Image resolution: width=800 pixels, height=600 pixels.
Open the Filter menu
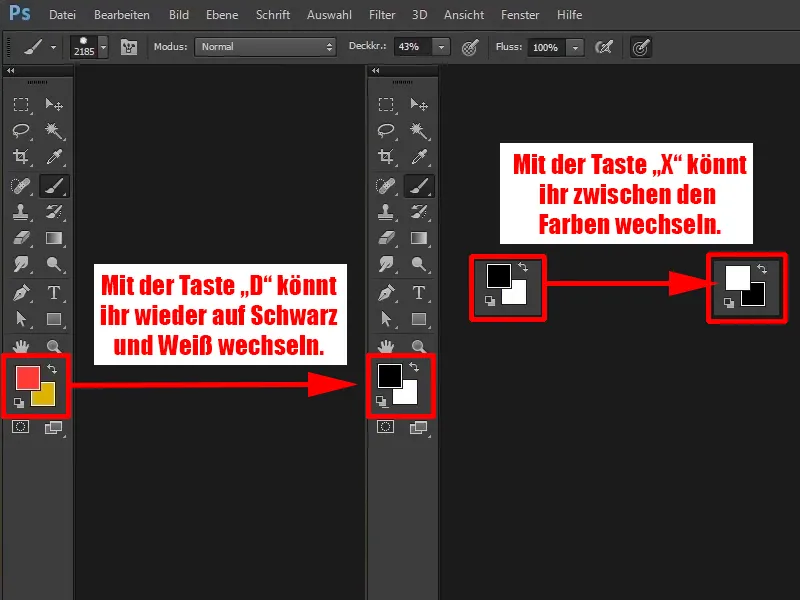click(382, 15)
